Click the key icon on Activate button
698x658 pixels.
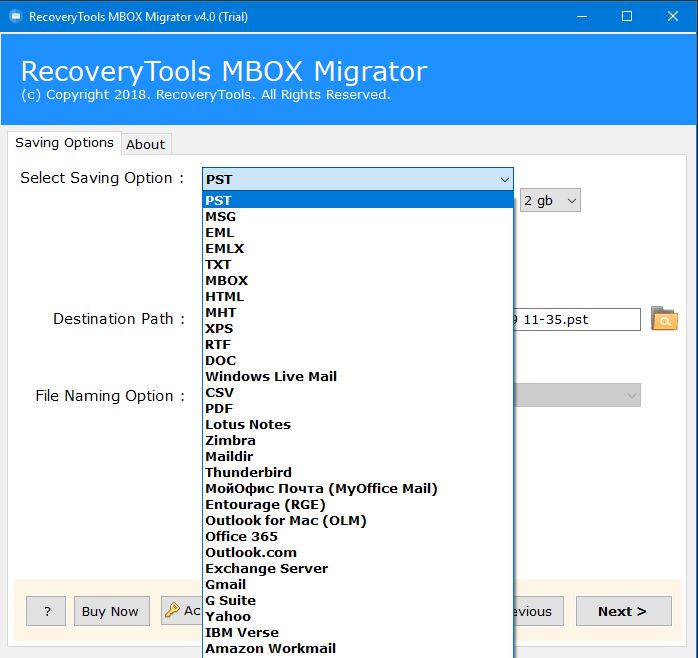(172, 610)
